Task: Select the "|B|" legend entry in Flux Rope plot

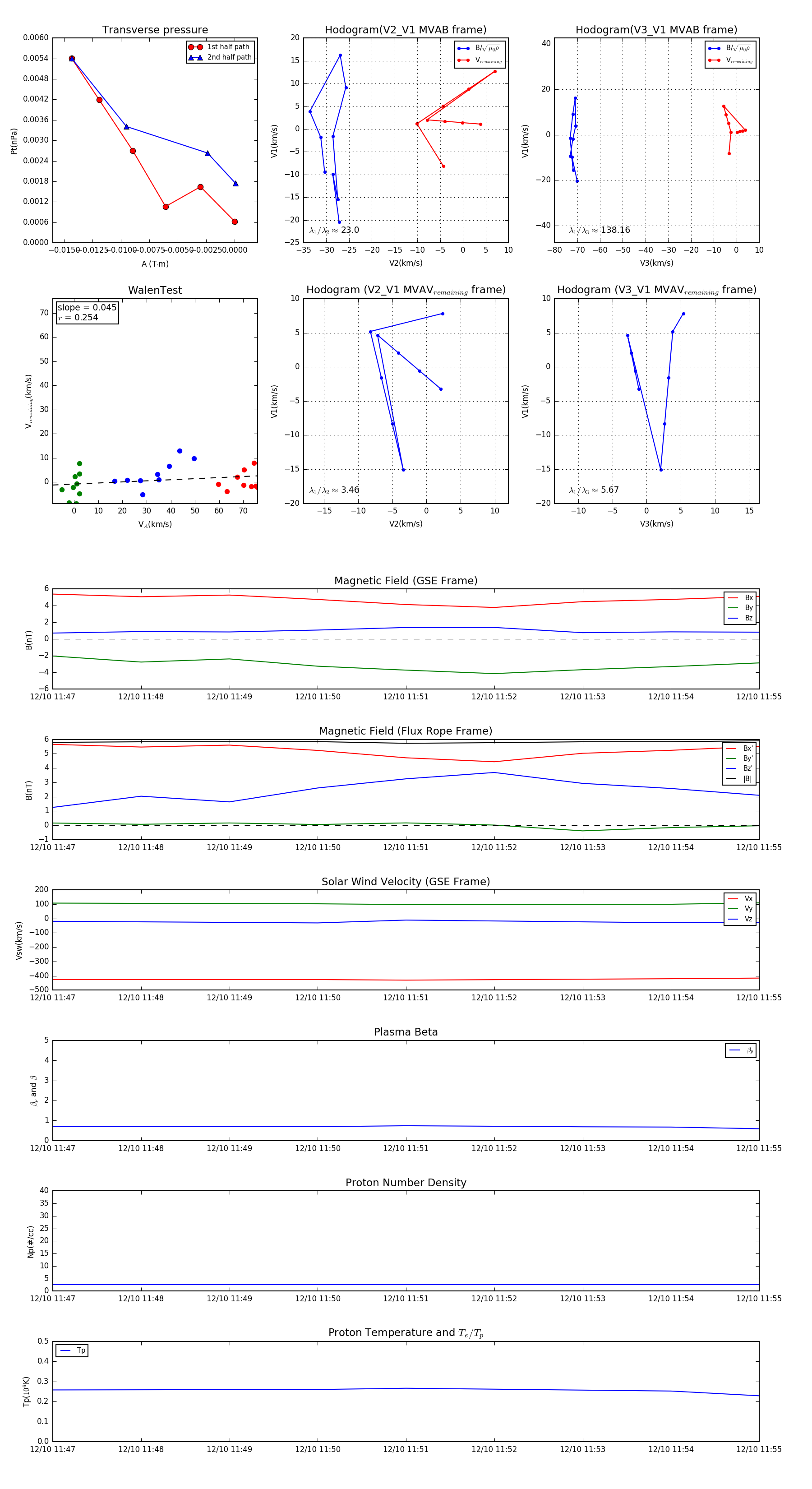Action: [x=740, y=779]
